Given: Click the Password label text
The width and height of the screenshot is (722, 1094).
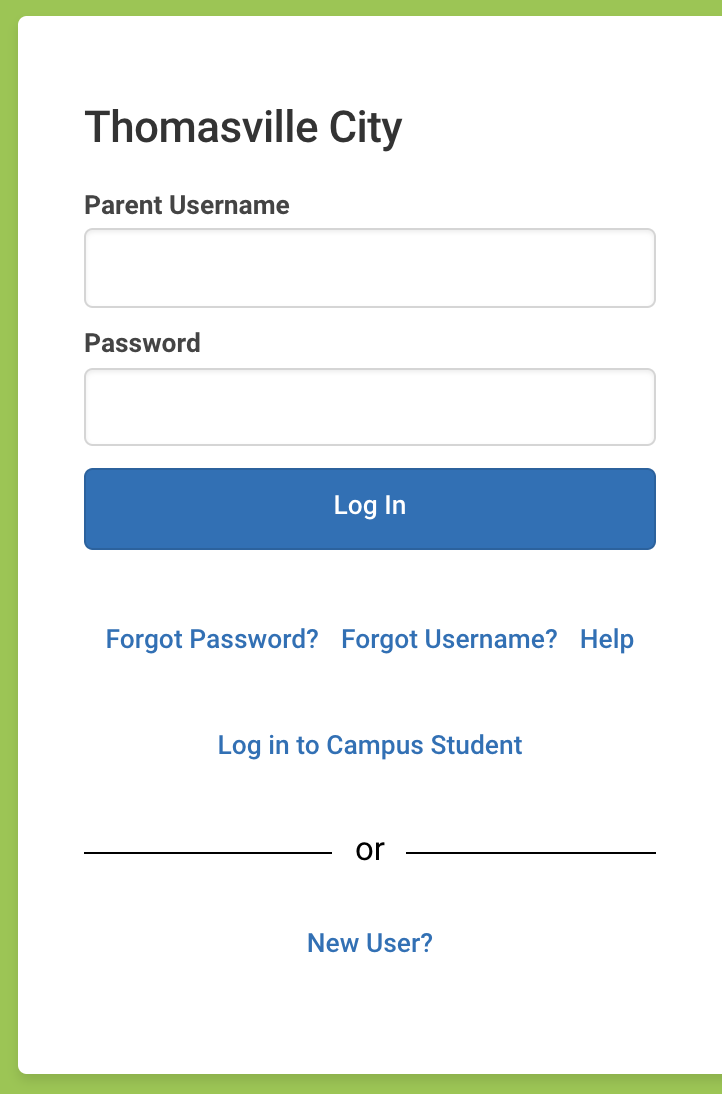Looking at the screenshot, I should (x=142, y=343).
